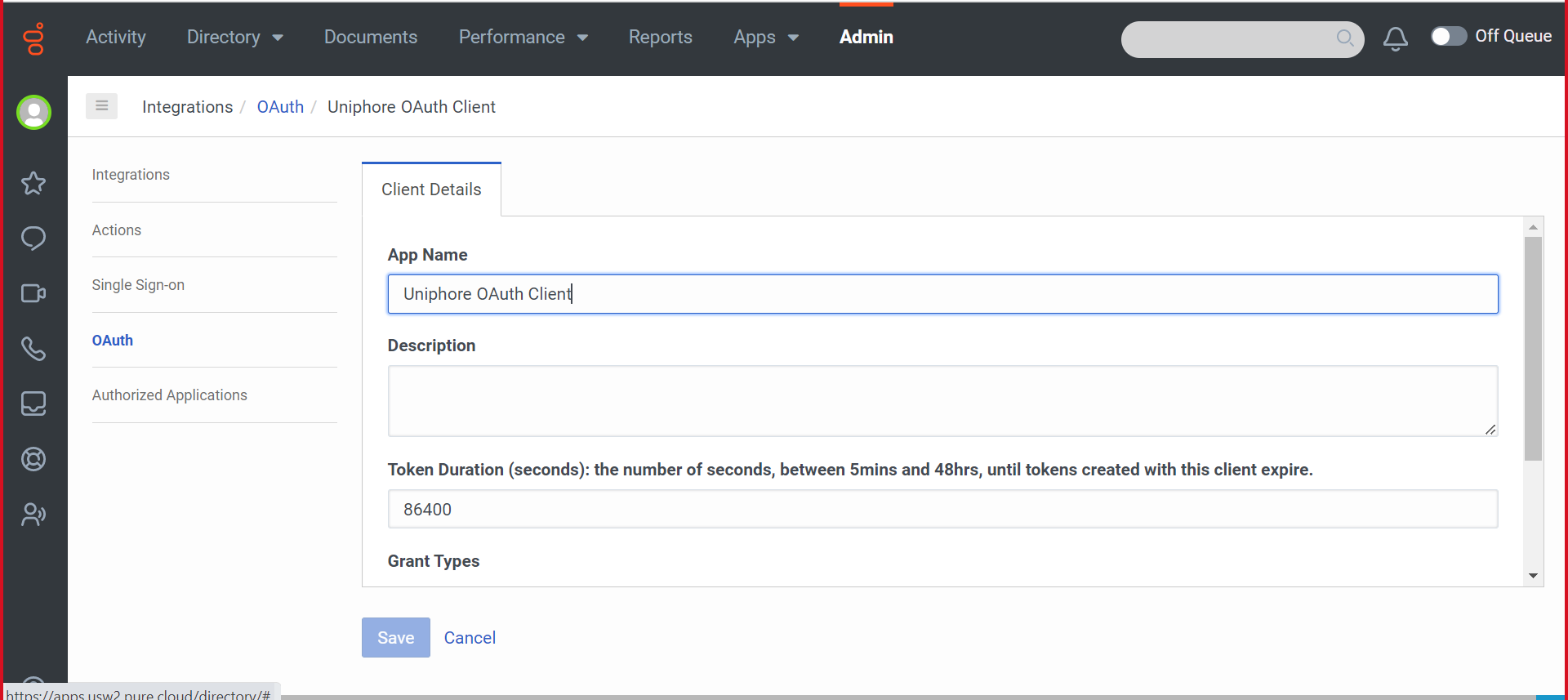The image size is (1568, 700).
Task: Select the Client Details tab
Action: coord(431,189)
